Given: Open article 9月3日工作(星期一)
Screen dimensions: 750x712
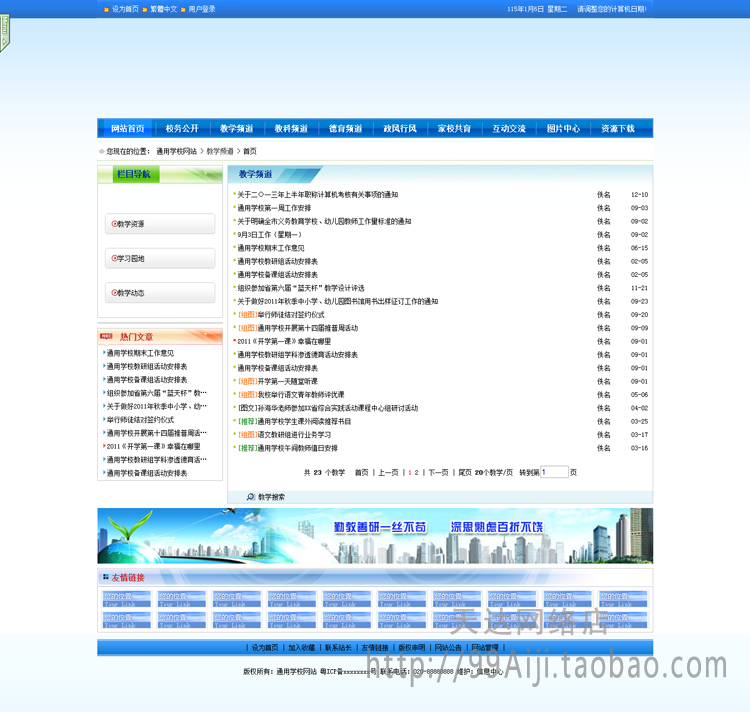Looking at the screenshot, I should coord(269,235).
